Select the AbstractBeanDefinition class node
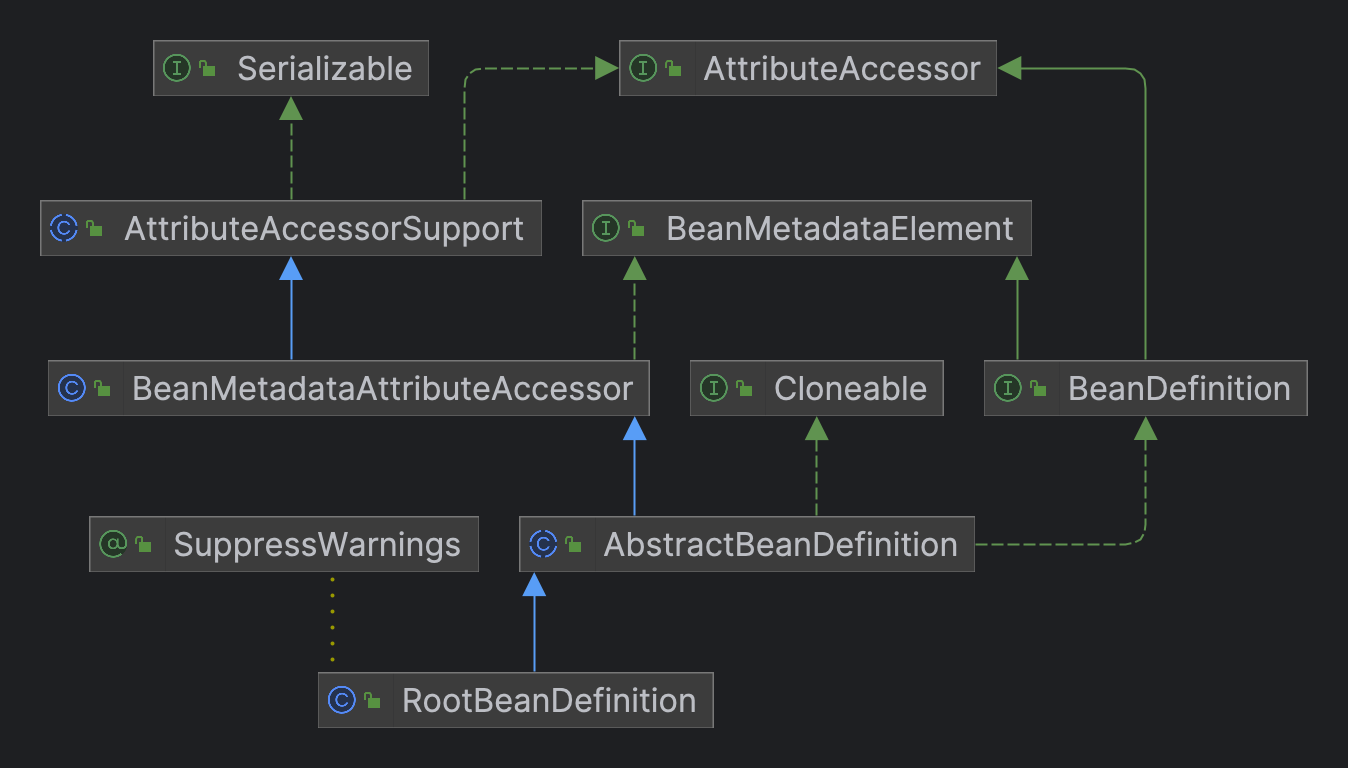Image resolution: width=1348 pixels, height=768 pixels. pos(747,544)
